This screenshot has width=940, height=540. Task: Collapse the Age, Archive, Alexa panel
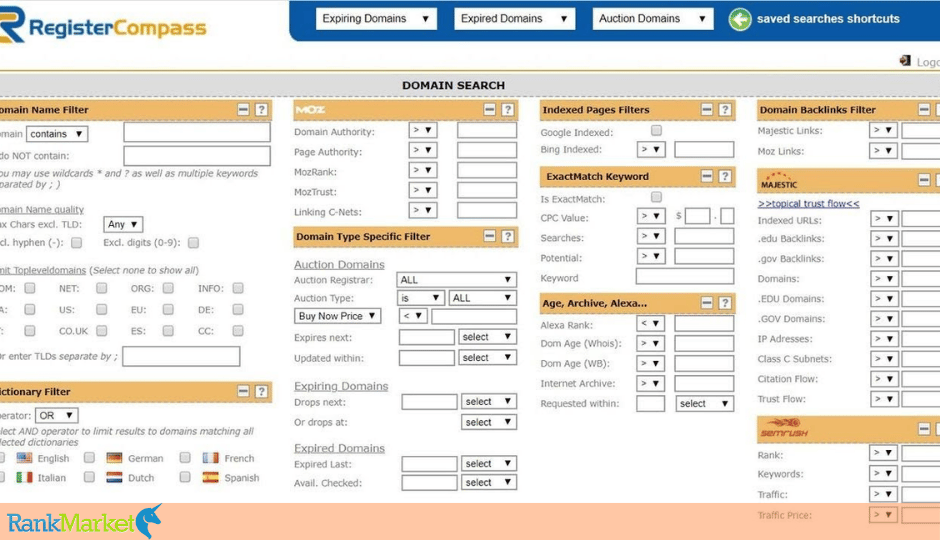(707, 303)
